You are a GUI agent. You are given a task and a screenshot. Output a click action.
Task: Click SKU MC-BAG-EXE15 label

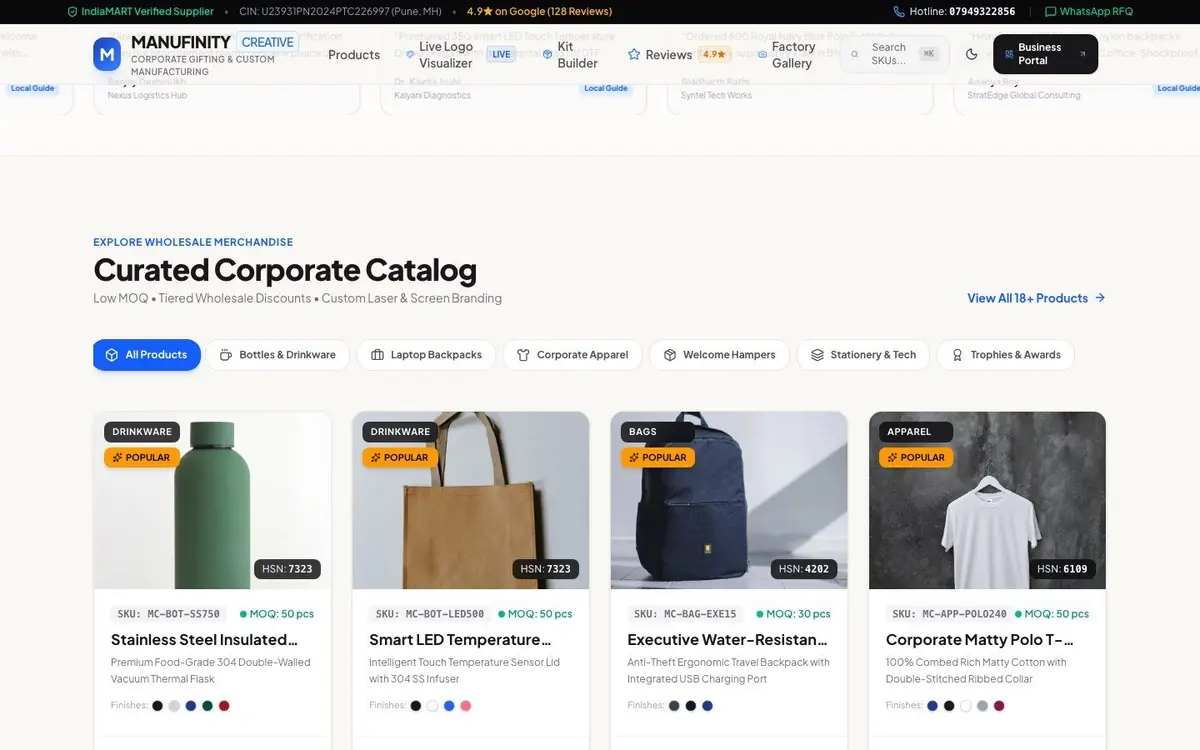(686, 614)
